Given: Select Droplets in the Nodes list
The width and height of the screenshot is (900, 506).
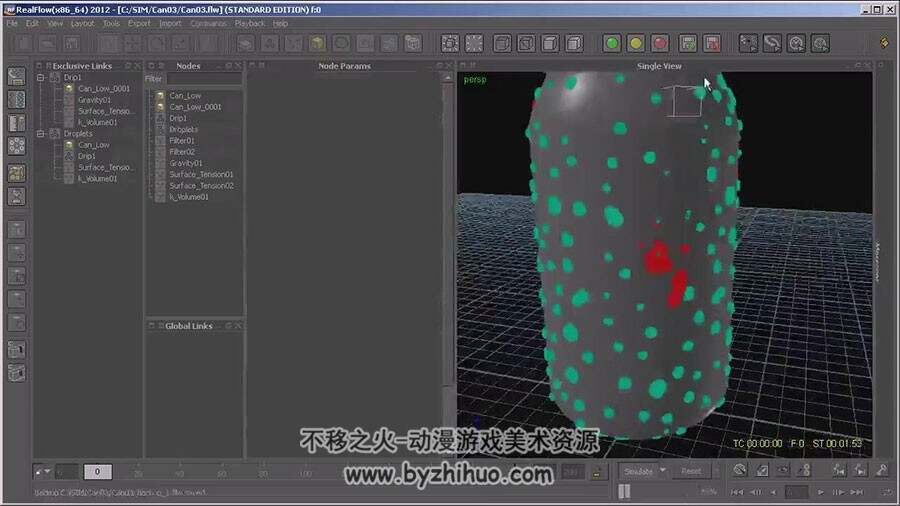Looking at the screenshot, I should pos(183,130).
